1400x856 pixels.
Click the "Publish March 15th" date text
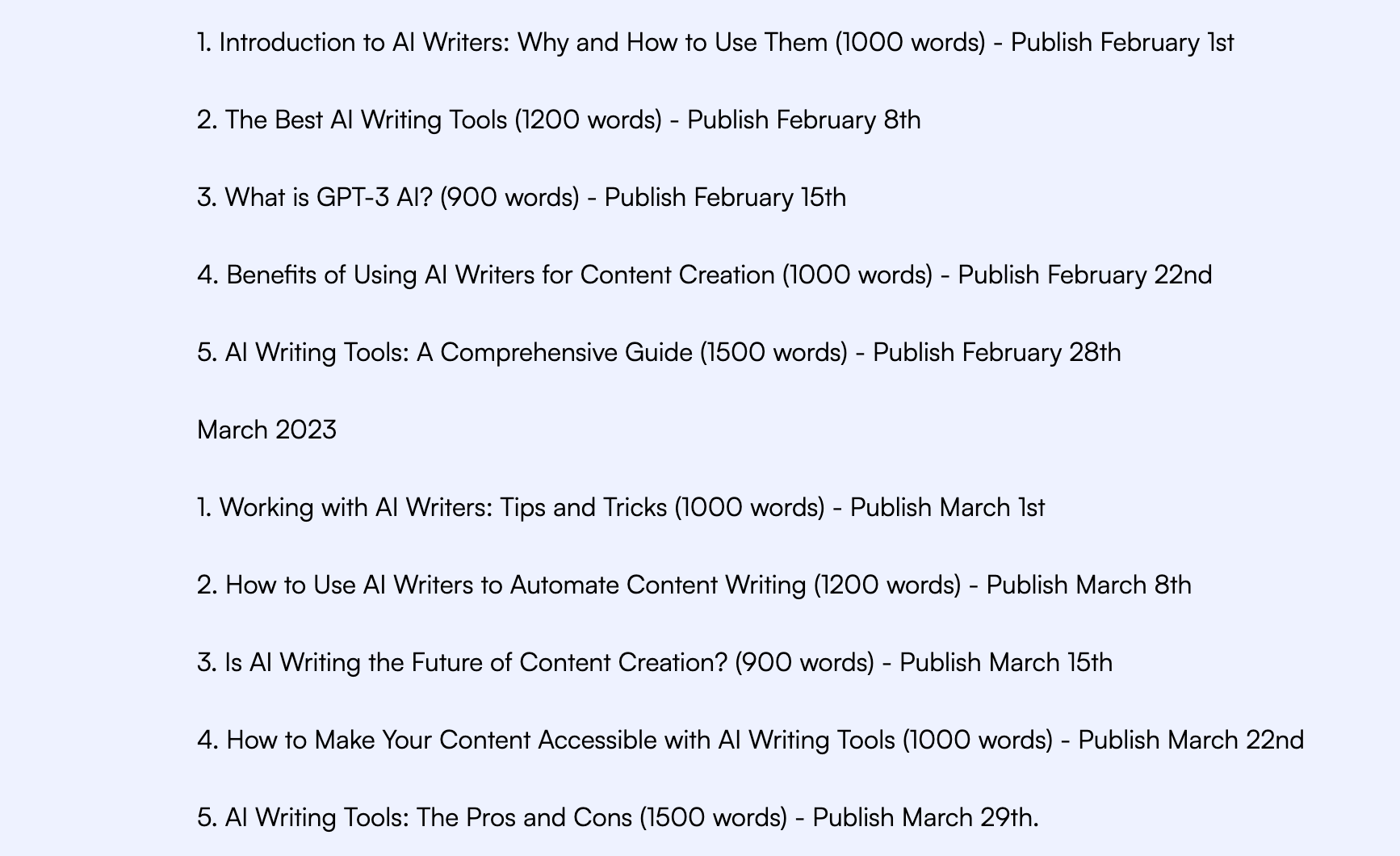coord(1005,663)
